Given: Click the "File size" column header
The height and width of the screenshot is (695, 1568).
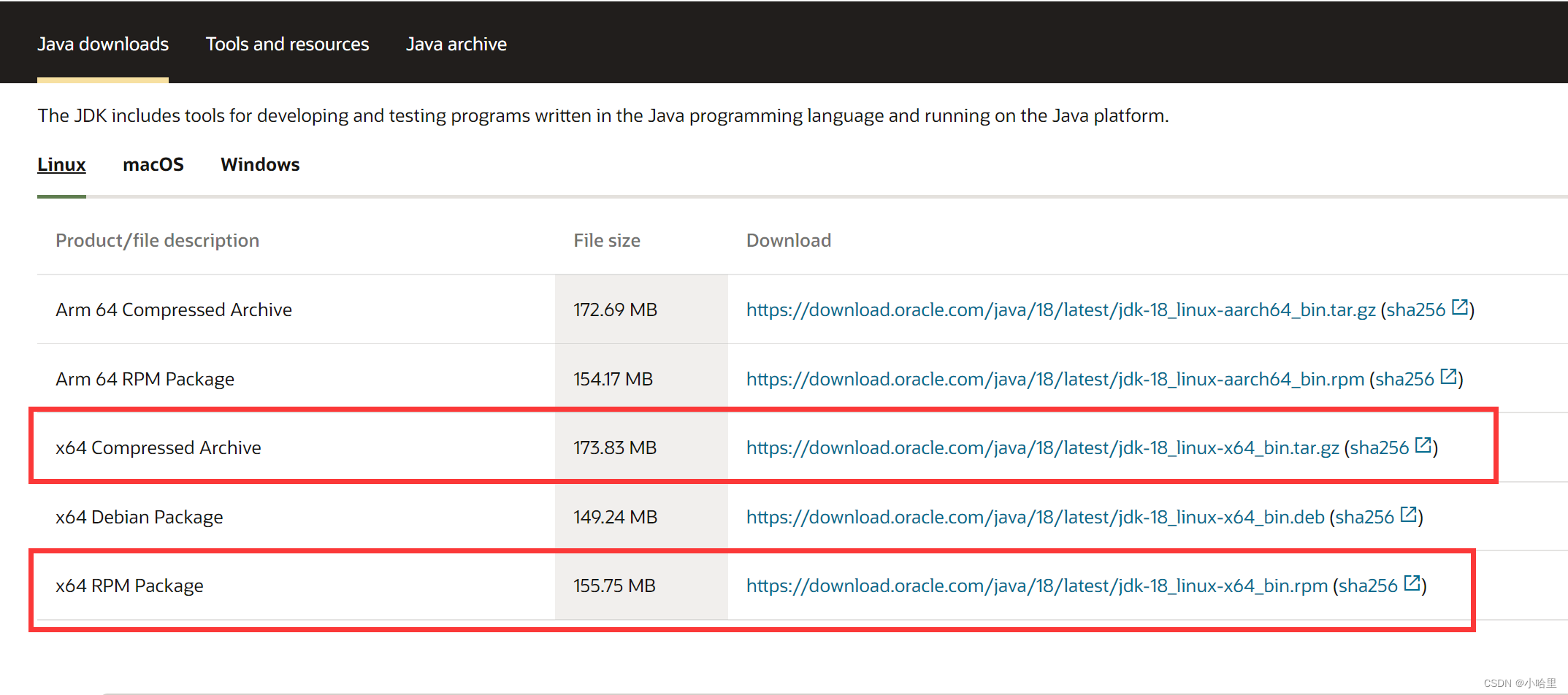Looking at the screenshot, I should pyautogui.click(x=607, y=240).
